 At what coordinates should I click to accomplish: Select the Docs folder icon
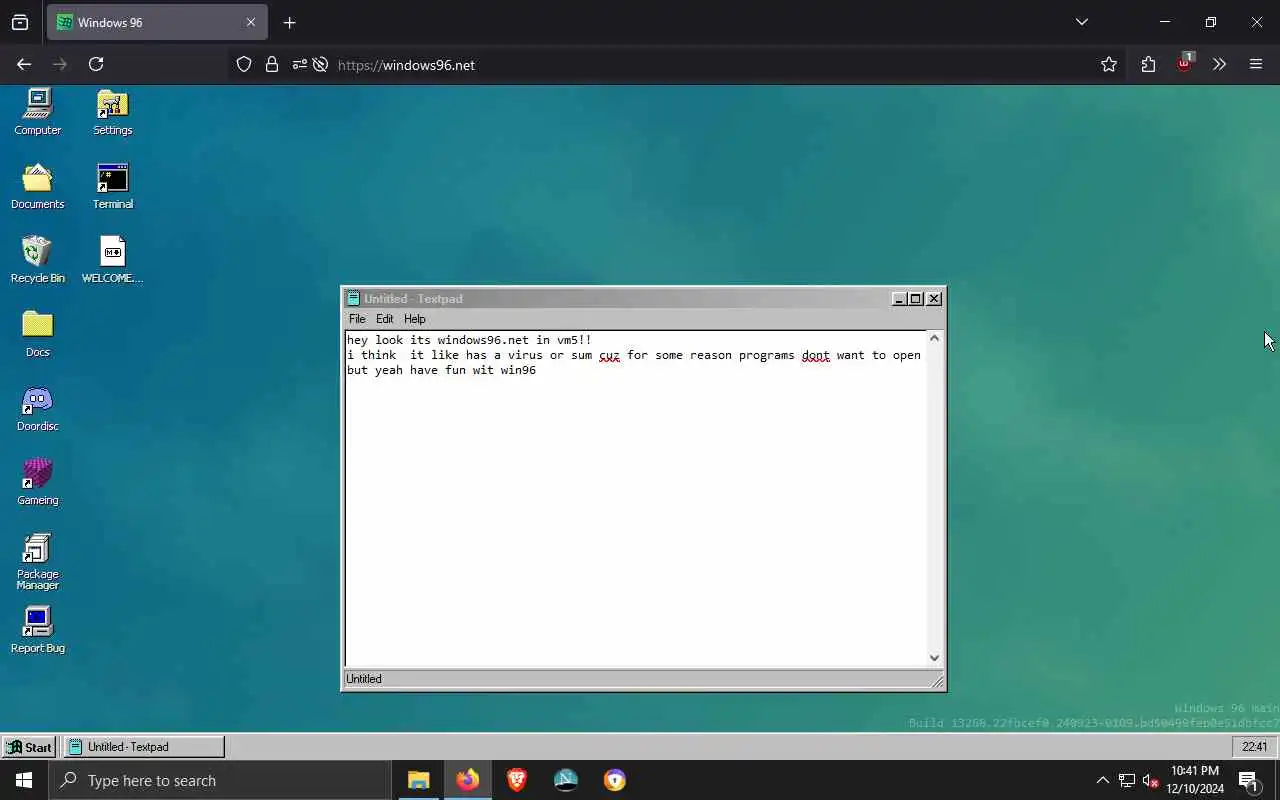point(38,334)
